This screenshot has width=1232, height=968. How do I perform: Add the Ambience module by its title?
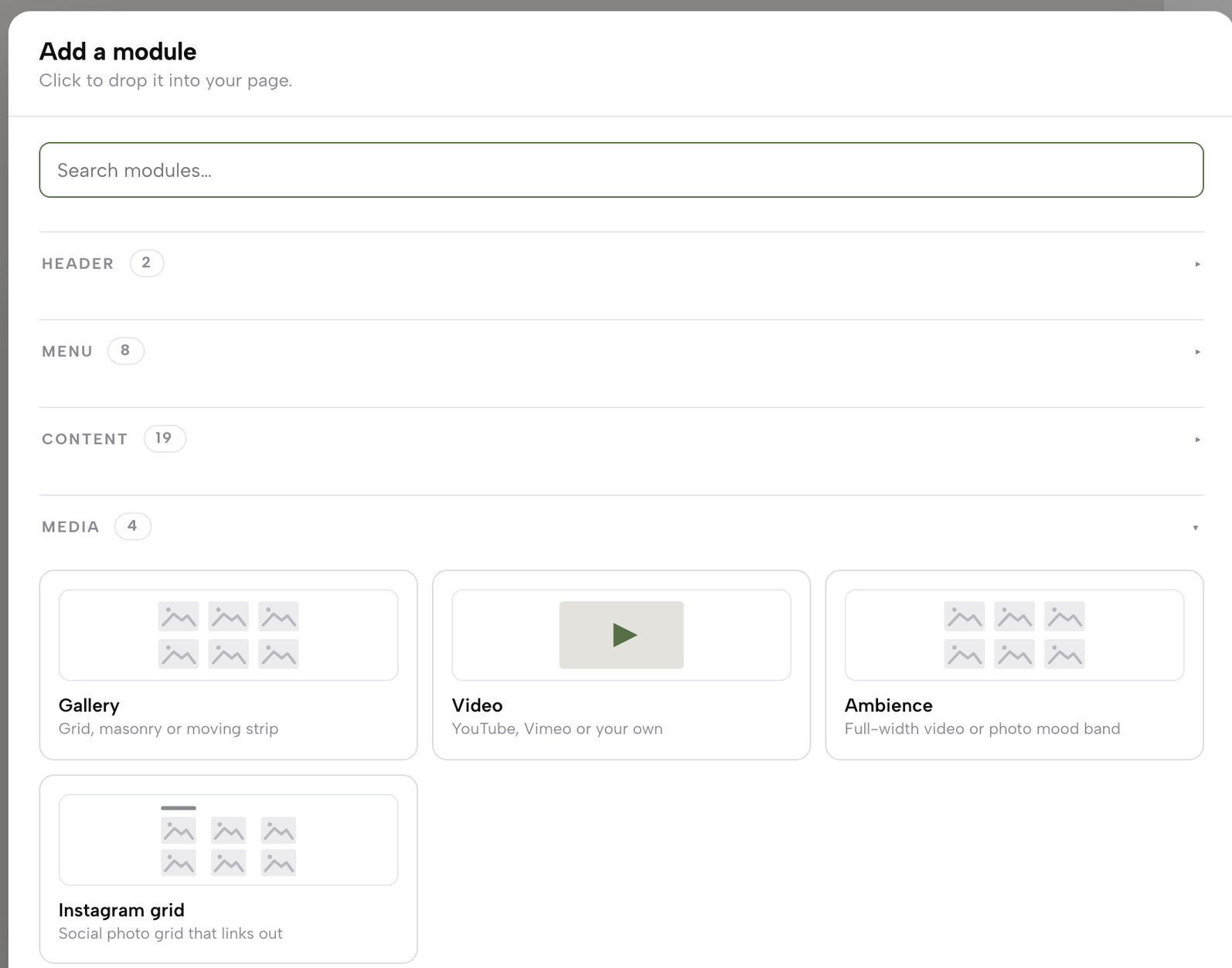[888, 705]
